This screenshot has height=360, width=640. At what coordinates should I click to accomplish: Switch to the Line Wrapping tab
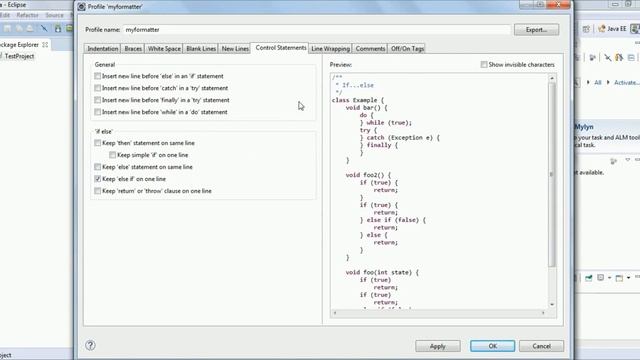coord(330,49)
